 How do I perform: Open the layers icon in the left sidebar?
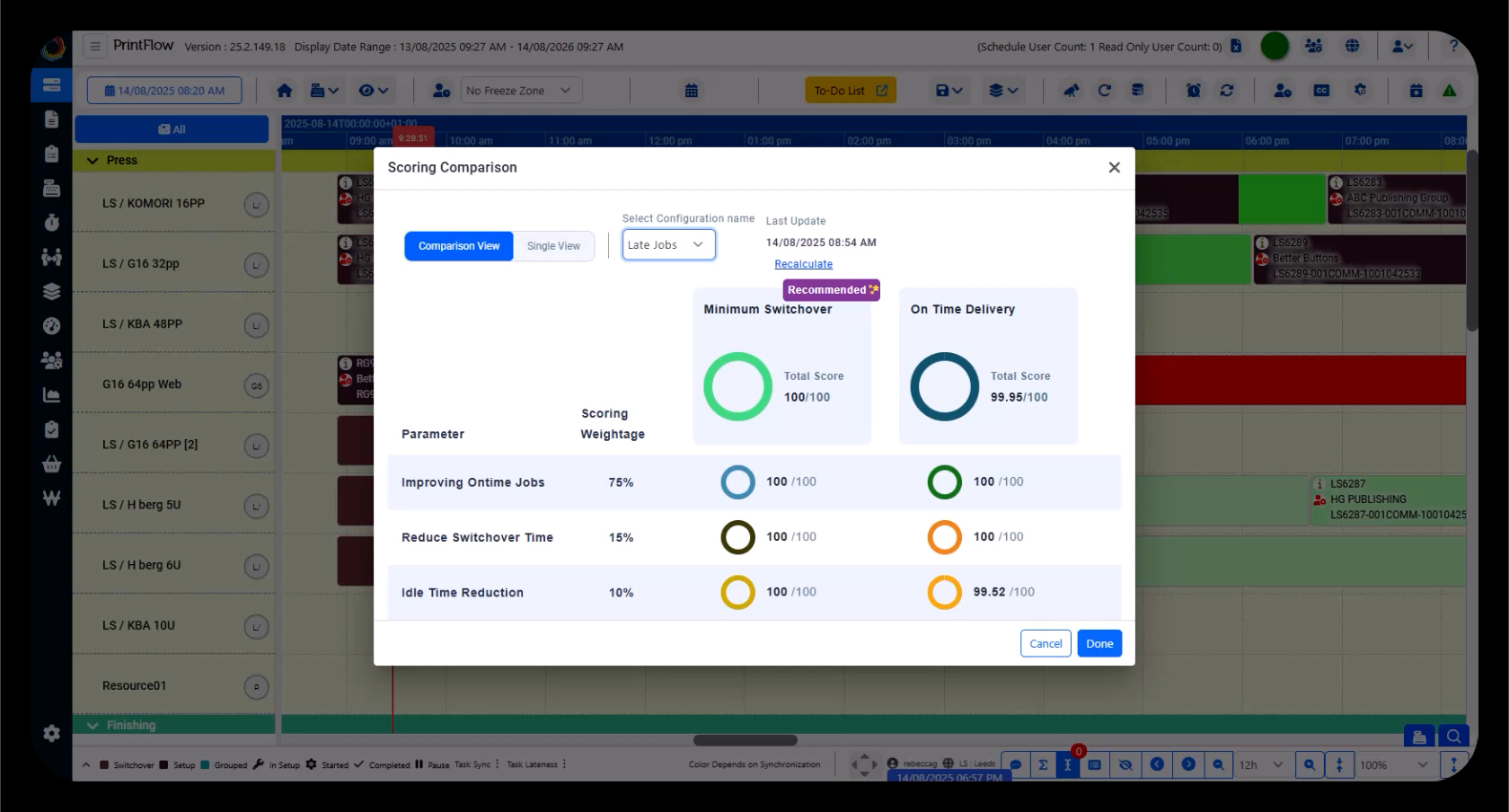(x=51, y=291)
